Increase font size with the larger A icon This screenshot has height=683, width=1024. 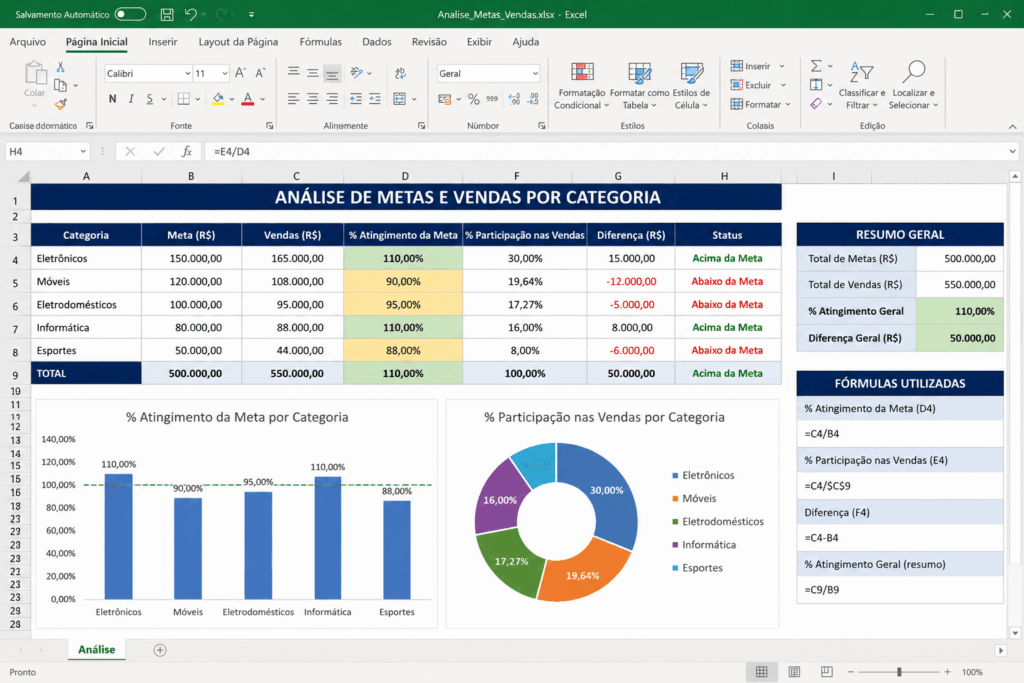pos(240,73)
